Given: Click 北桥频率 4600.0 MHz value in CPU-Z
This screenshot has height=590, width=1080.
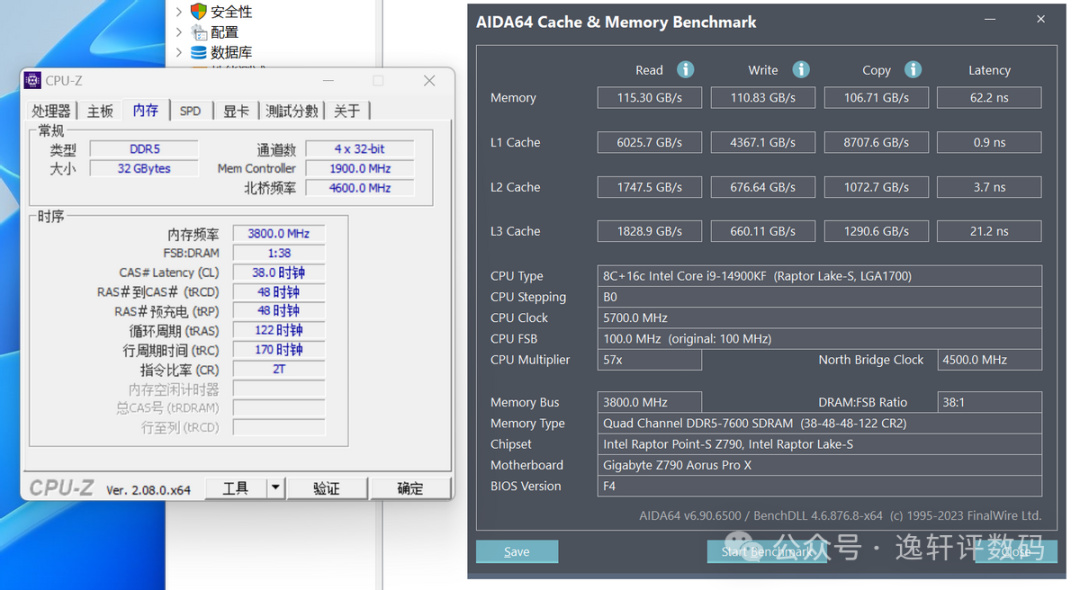Looking at the screenshot, I should coord(360,188).
